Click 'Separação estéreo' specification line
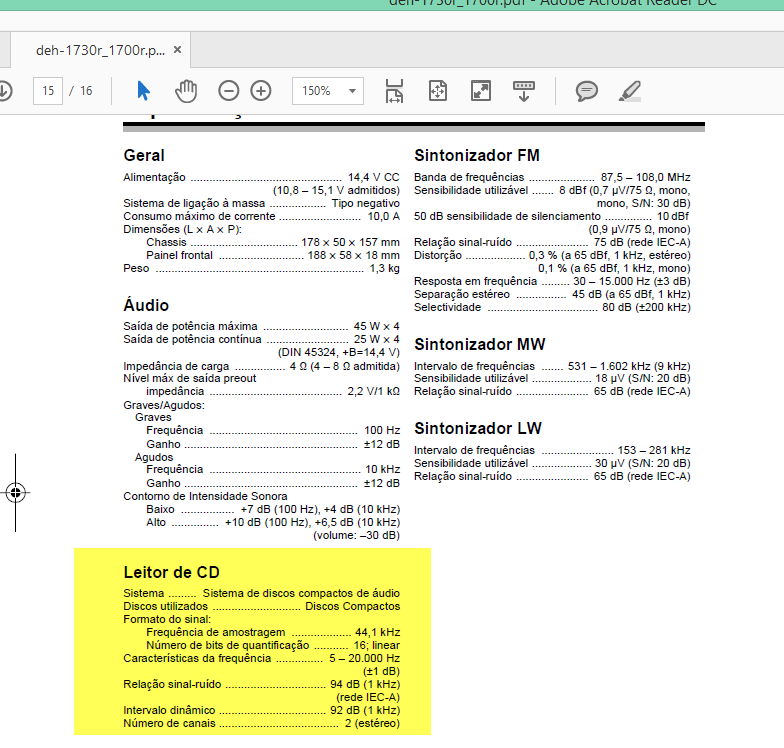The image size is (784, 748). [552, 294]
